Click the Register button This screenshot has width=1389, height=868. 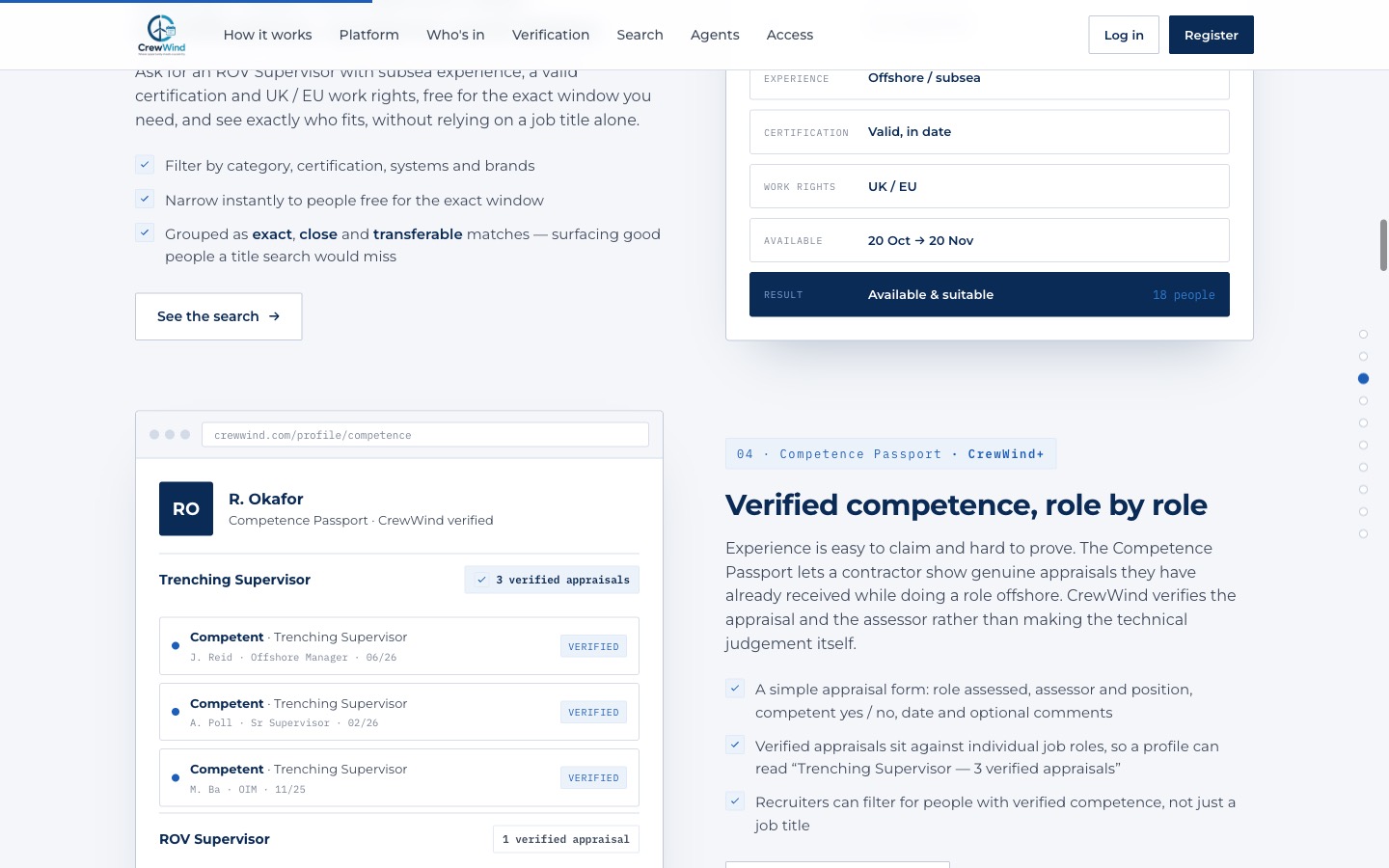coord(1212,35)
